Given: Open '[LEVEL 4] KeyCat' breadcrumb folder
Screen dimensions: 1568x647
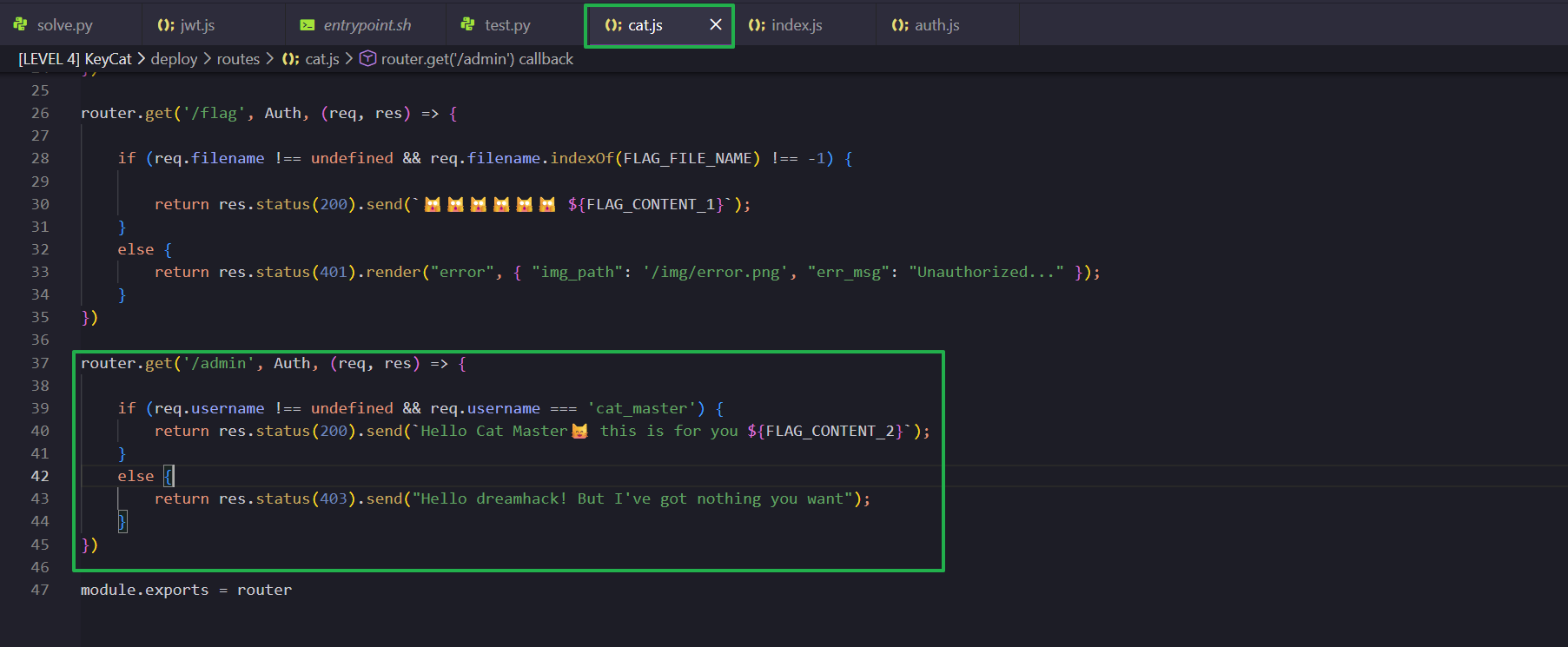Looking at the screenshot, I should [x=75, y=59].
